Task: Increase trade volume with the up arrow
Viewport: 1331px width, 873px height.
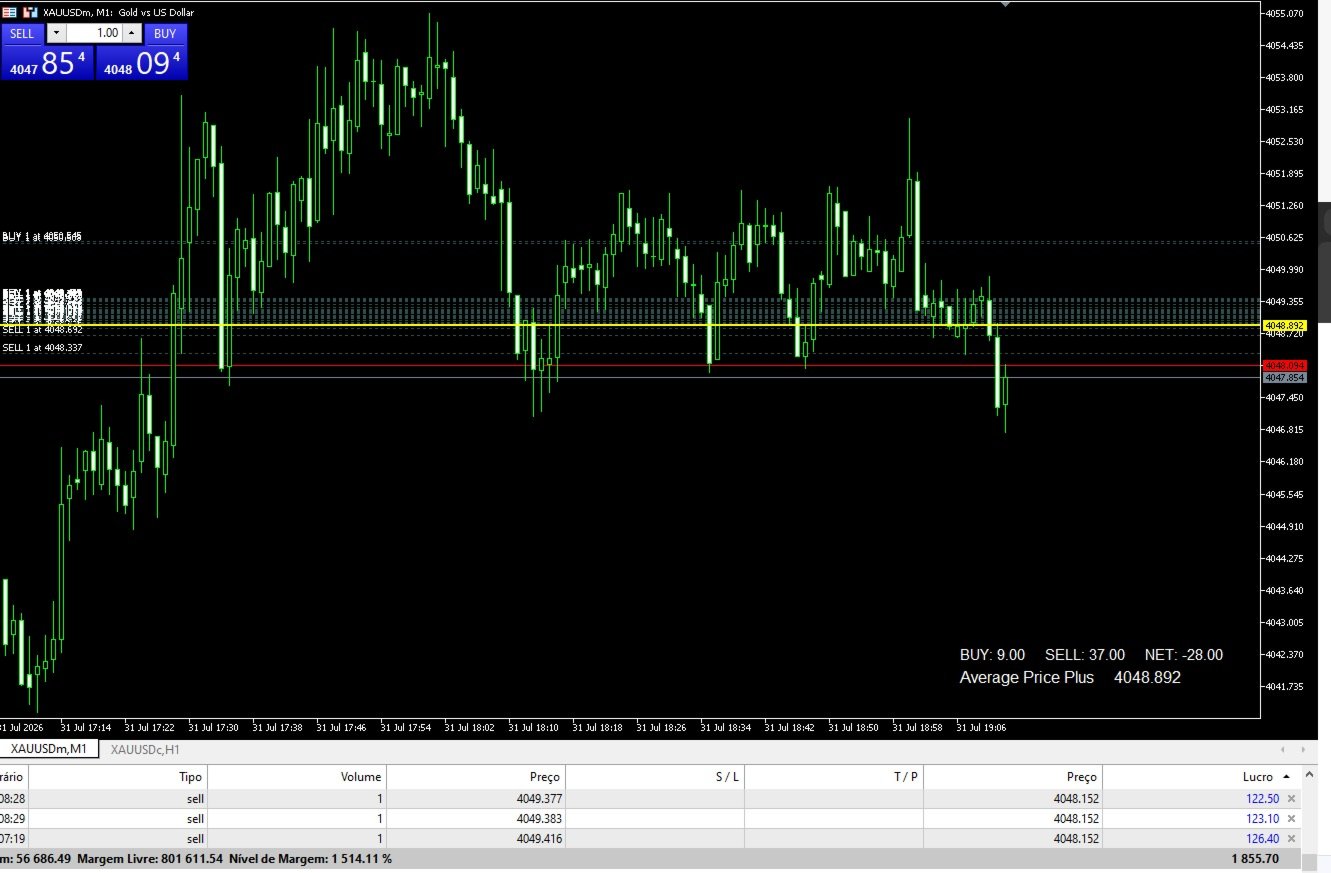Action: point(131,33)
